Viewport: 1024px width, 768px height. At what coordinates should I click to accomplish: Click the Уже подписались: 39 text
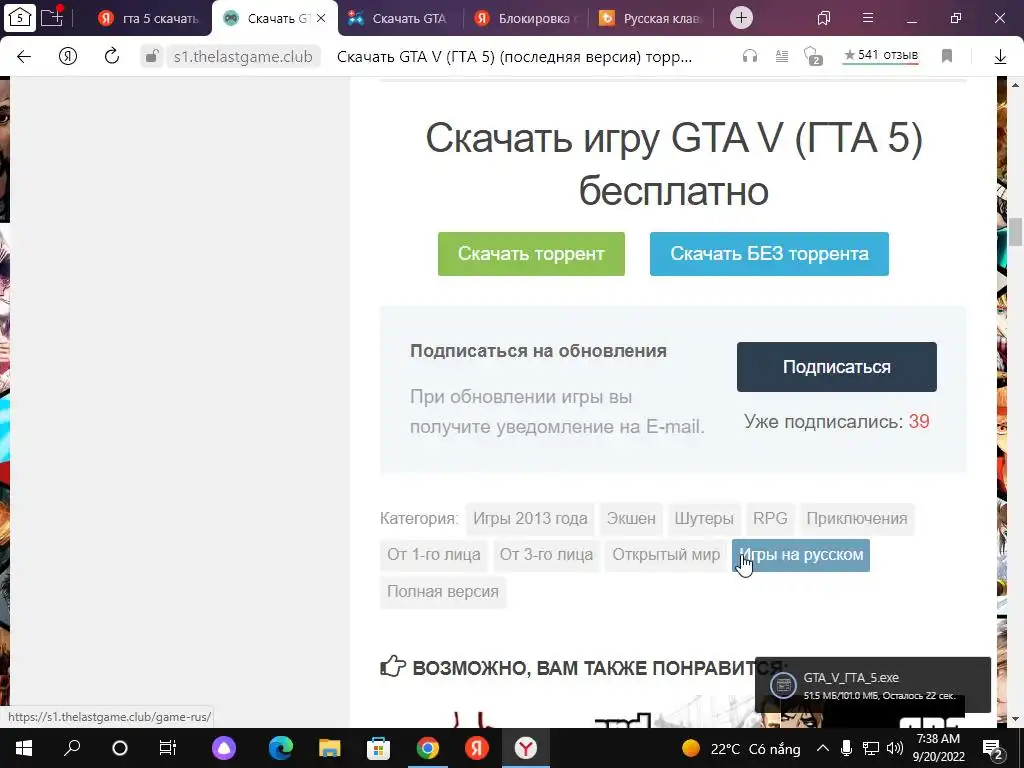(837, 421)
